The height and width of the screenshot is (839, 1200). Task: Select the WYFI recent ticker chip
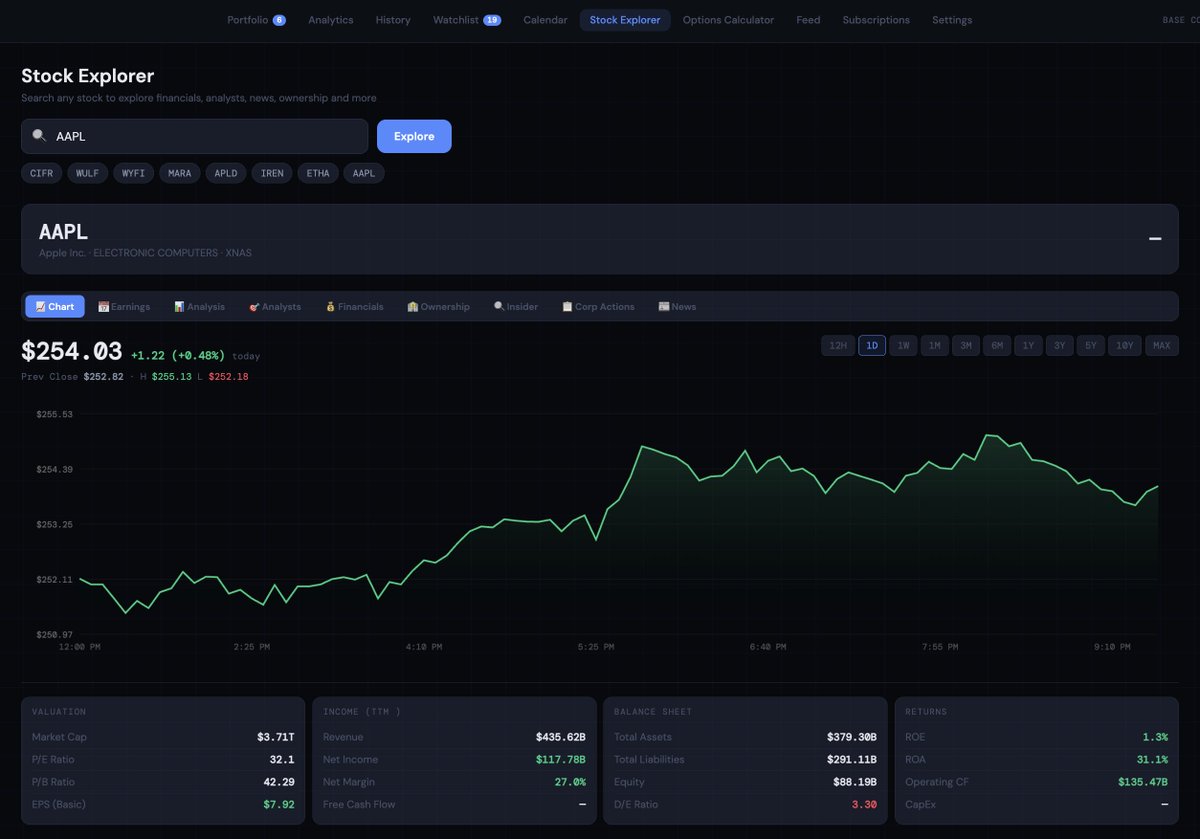point(133,173)
